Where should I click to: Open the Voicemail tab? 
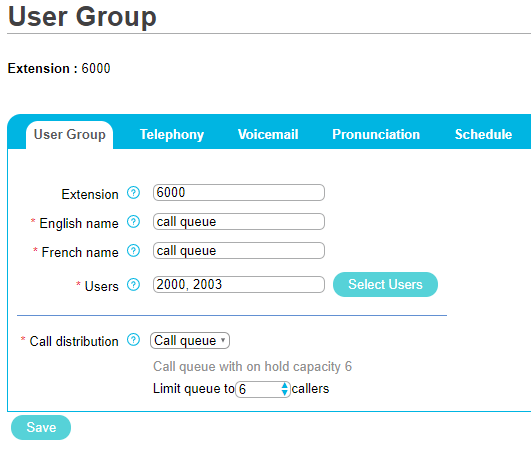pyautogui.click(x=268, y=134)
